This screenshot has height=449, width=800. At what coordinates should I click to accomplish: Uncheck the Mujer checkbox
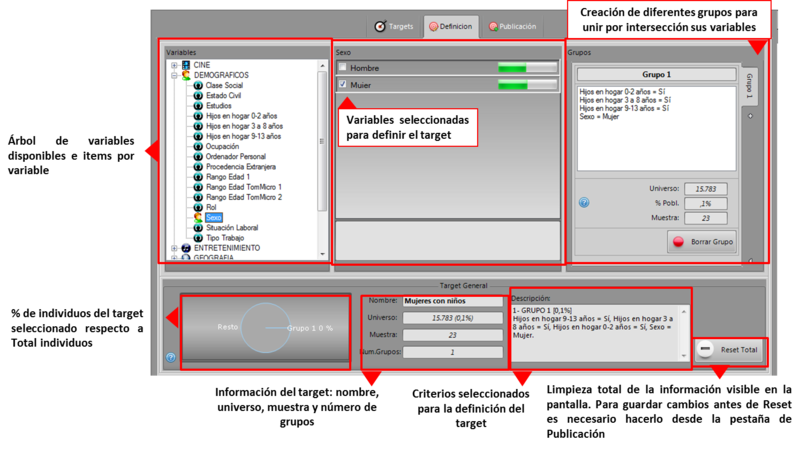click(343, 85)
